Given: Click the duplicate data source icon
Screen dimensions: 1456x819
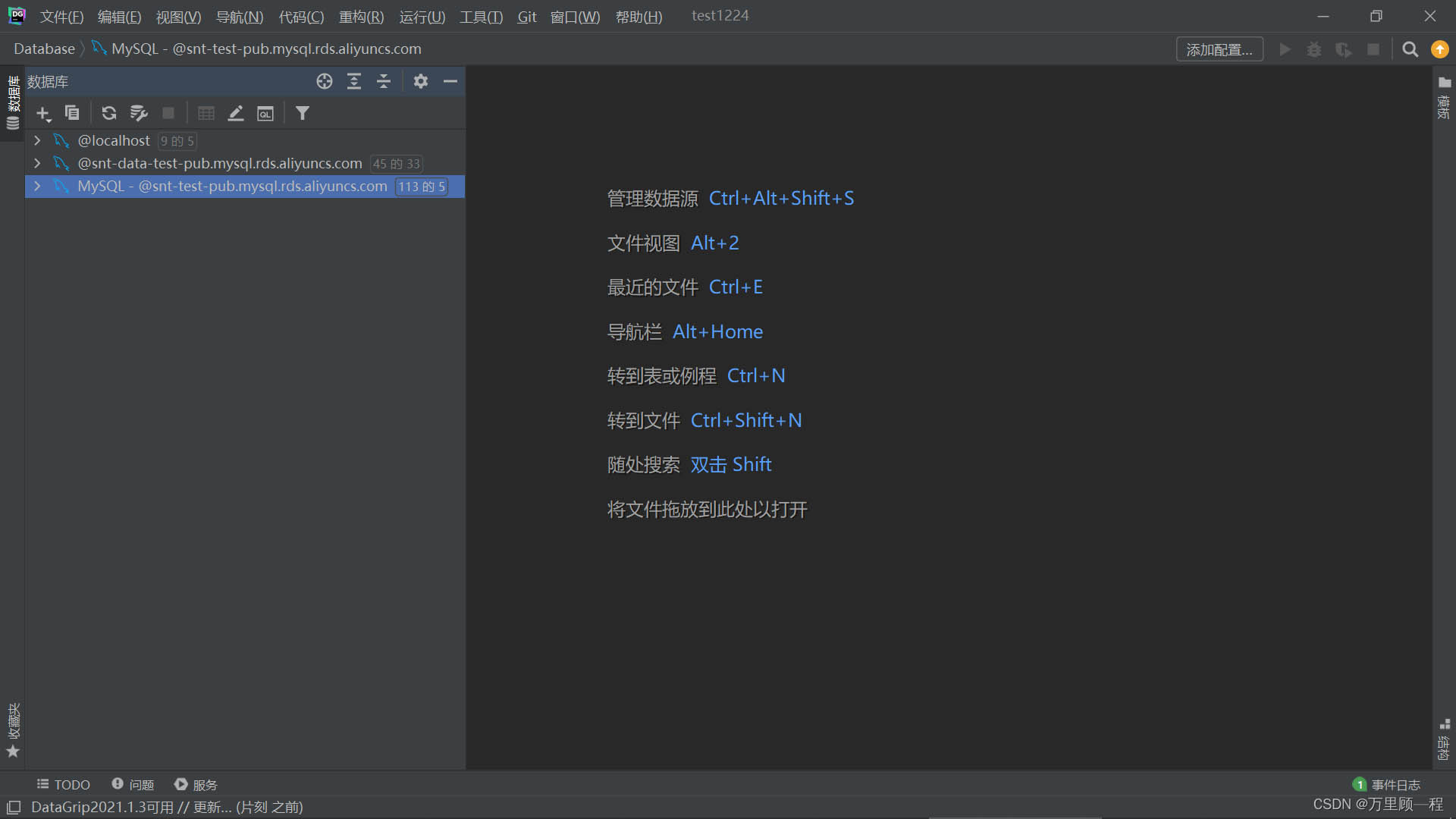Looking at the screenshot, I should coord(72,113).
